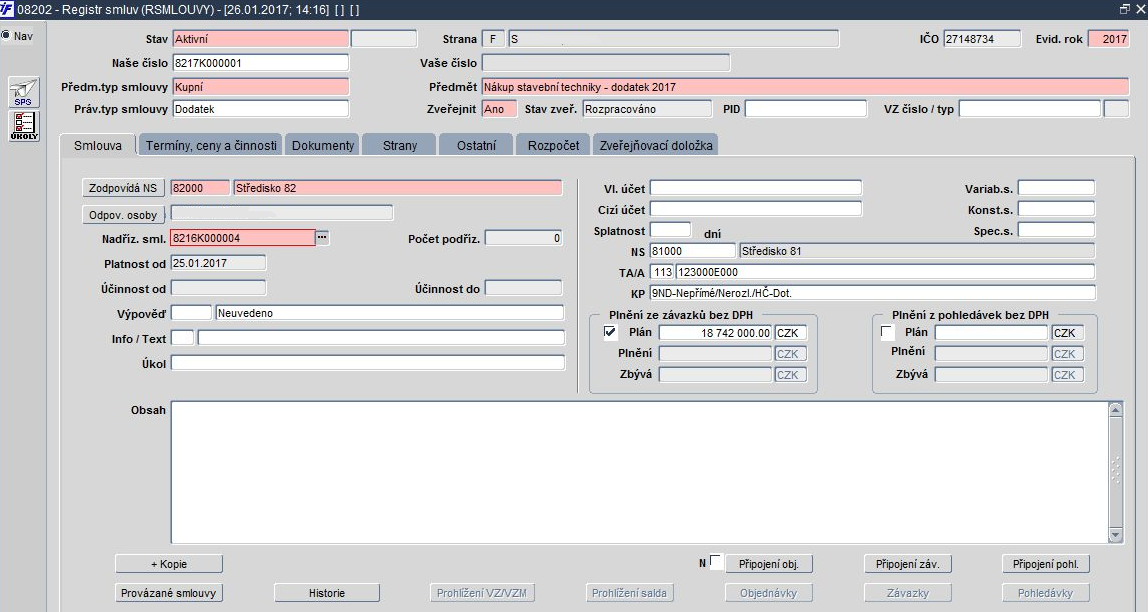
Task: Click the Připojení obj. button
Action: pyautogui.click(x=769, y=564)
